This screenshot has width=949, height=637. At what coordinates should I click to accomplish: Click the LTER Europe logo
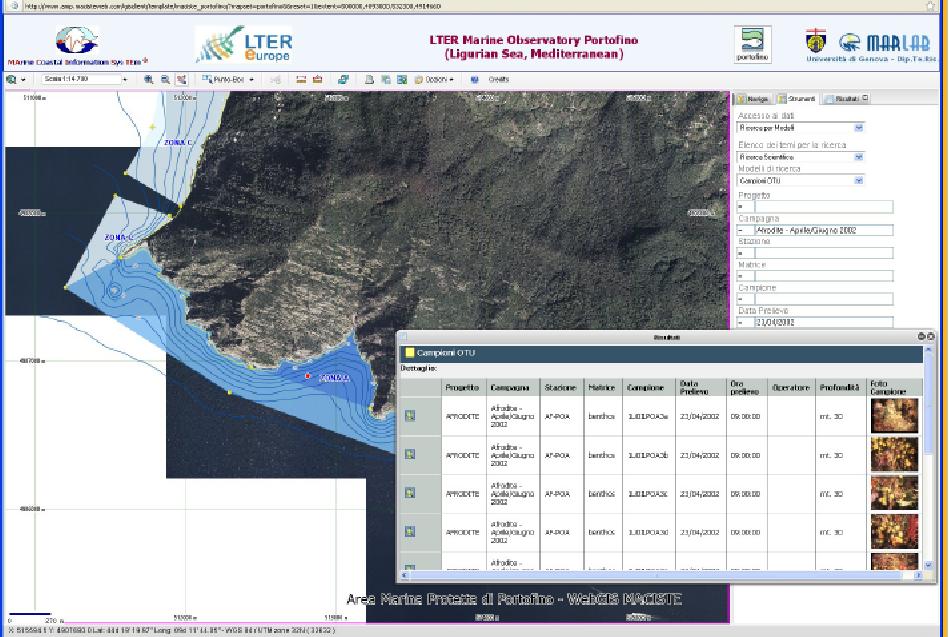click(245, 45)
